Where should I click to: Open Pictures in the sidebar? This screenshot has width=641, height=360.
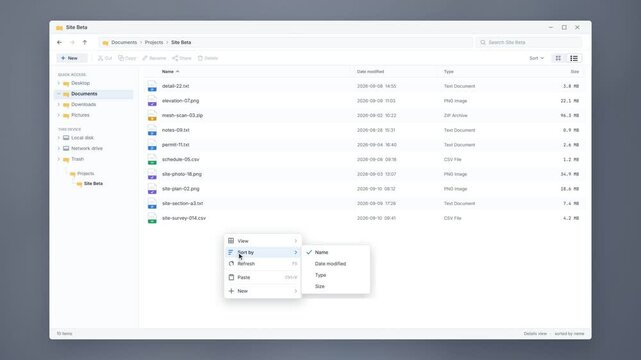point(80,115)
